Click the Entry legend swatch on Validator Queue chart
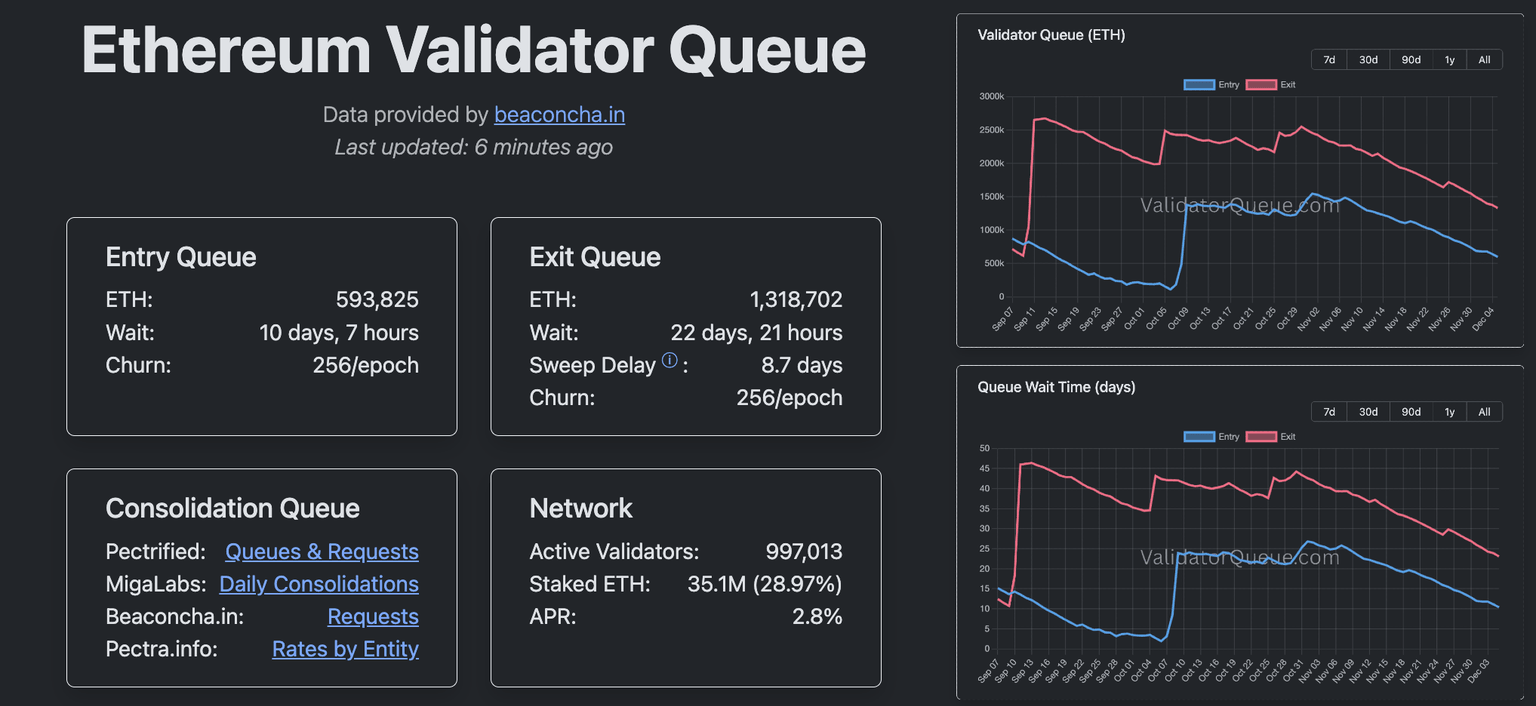1536x706 pixels. pos(1199,84)
